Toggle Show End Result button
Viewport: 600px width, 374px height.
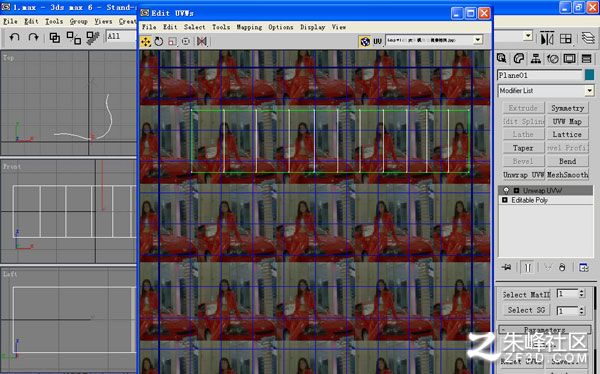(527, 267)
